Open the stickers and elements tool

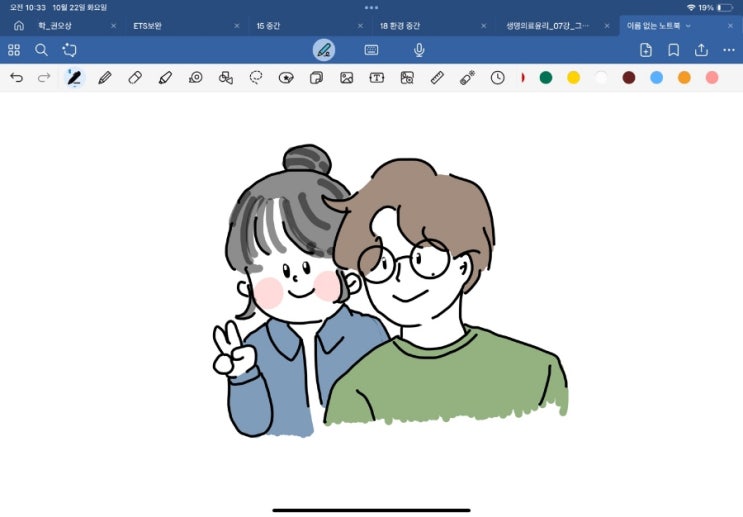point(286,78)
